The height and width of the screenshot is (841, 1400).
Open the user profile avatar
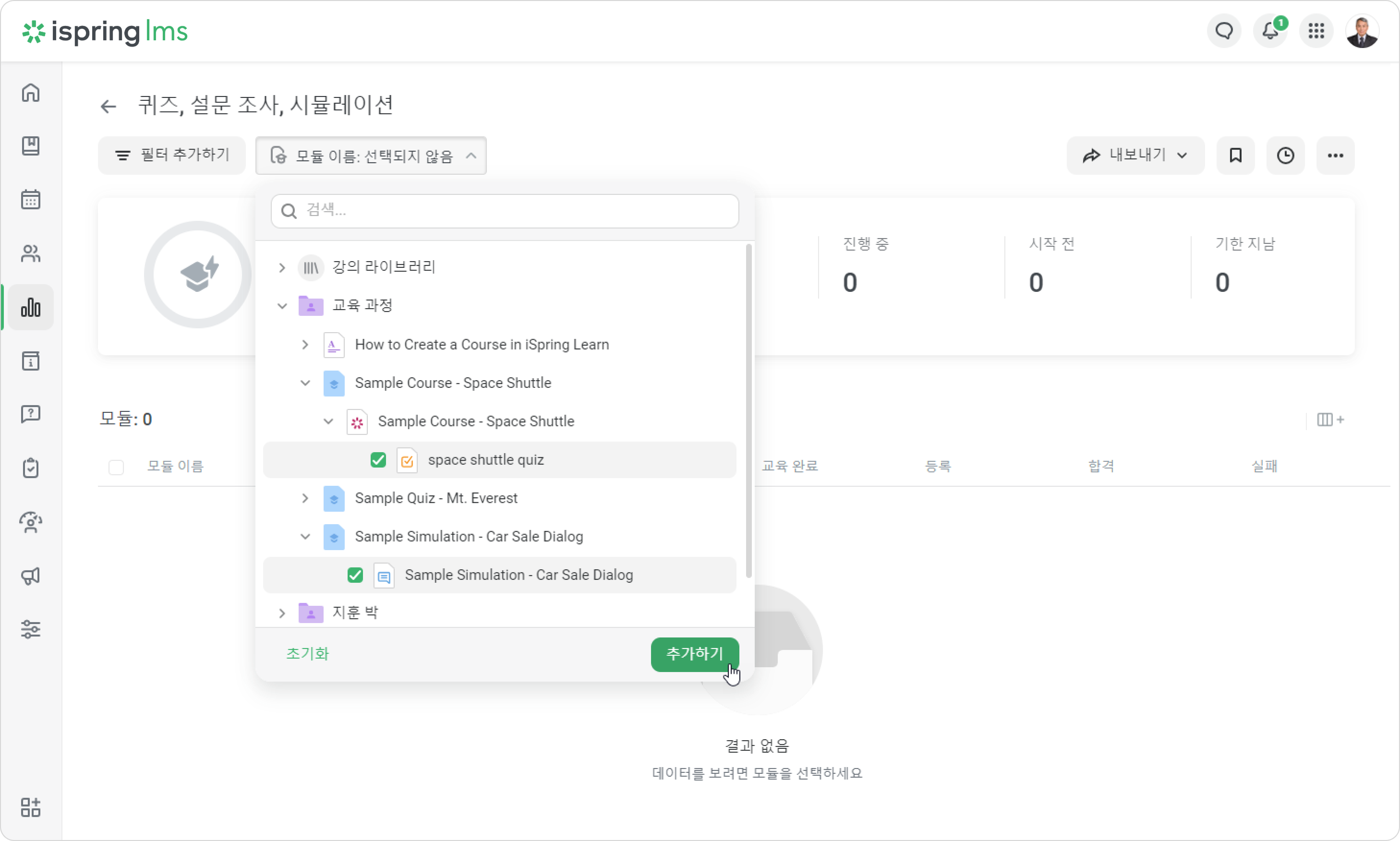(1362, 31)
